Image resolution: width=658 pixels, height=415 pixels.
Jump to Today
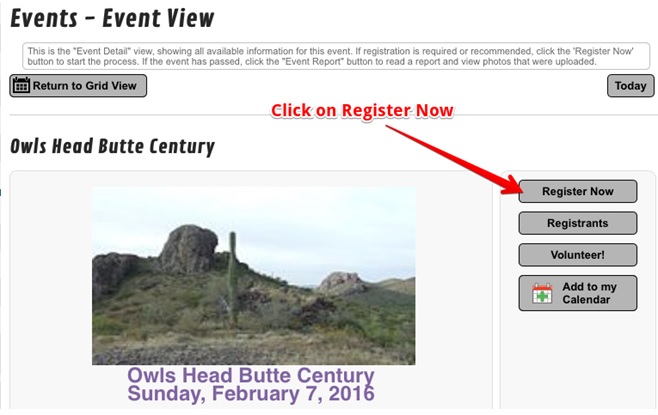[x=630, y=86]
